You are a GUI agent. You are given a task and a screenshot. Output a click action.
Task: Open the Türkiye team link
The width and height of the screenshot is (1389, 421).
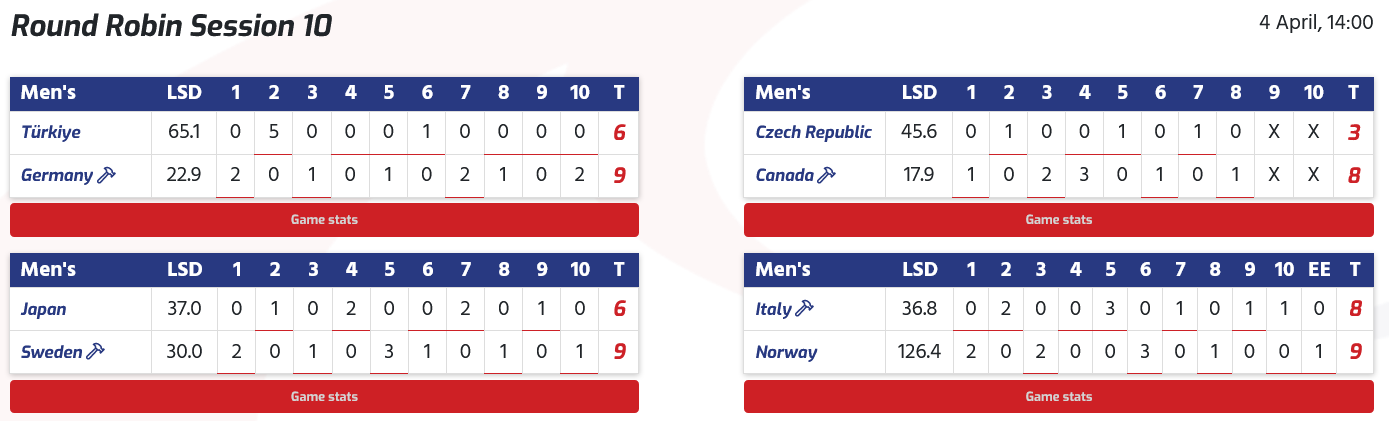51,132
